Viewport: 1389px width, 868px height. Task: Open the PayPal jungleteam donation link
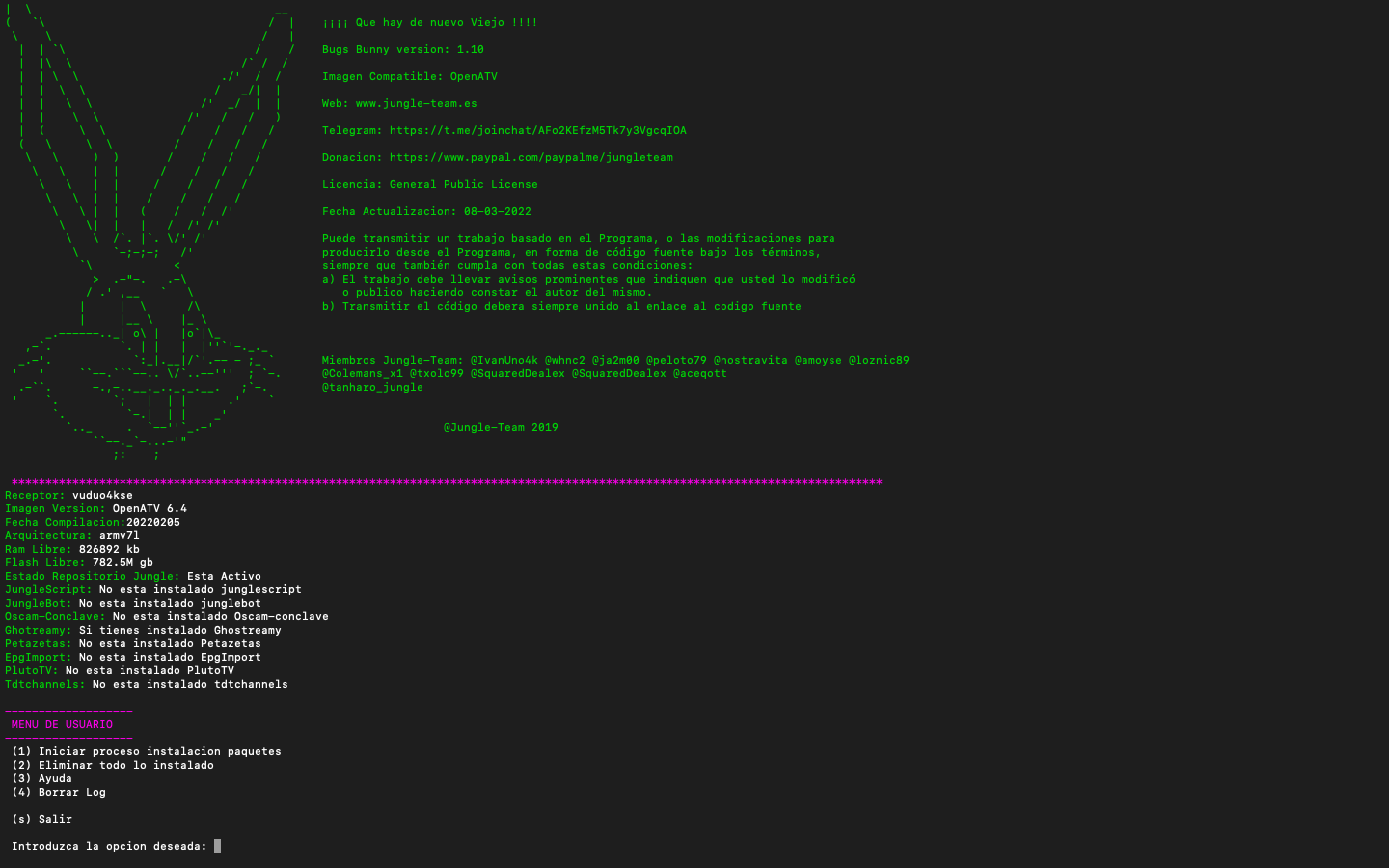tap(531, 157)
